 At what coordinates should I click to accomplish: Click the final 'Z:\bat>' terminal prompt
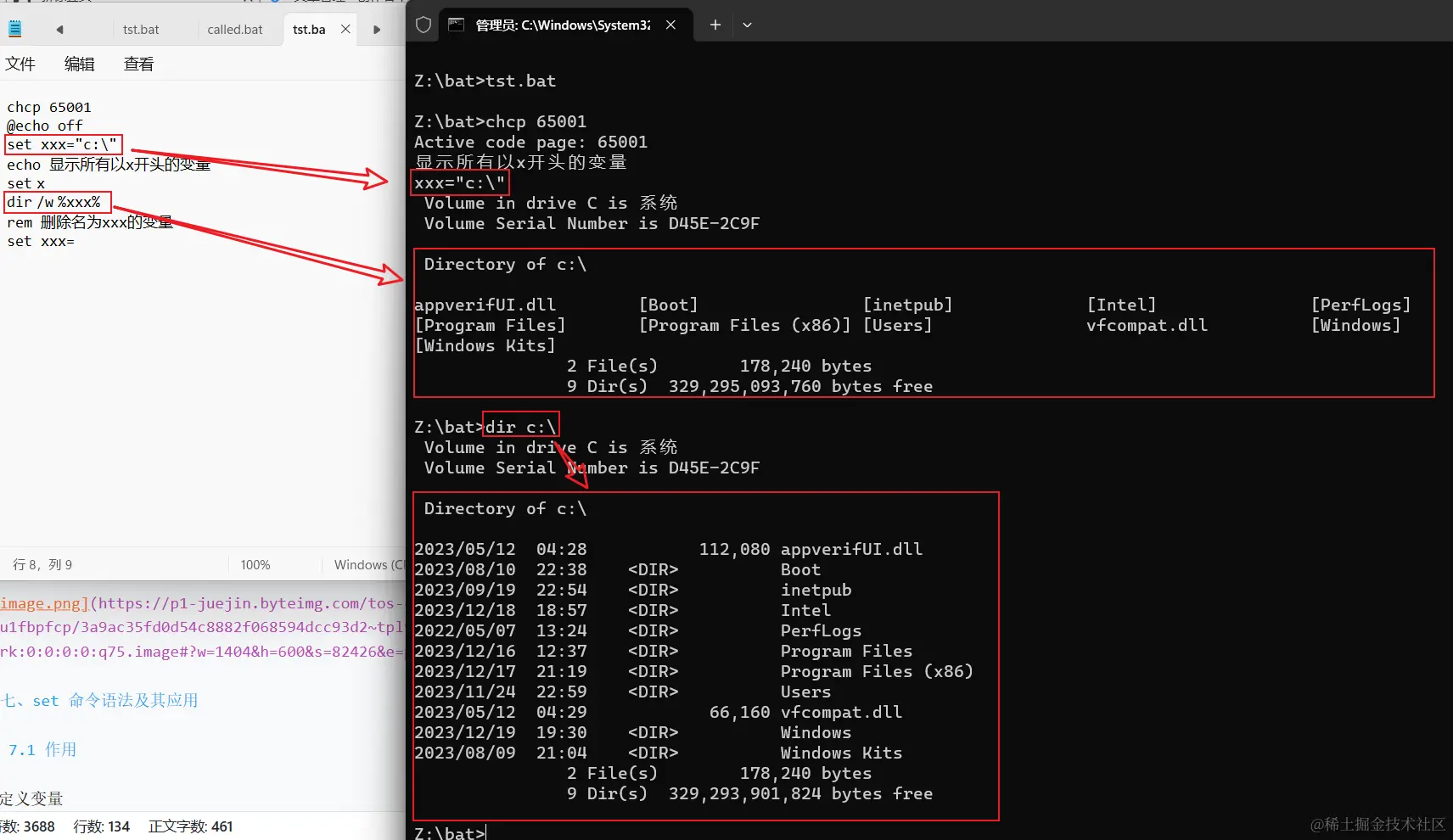tap(449, 832)
